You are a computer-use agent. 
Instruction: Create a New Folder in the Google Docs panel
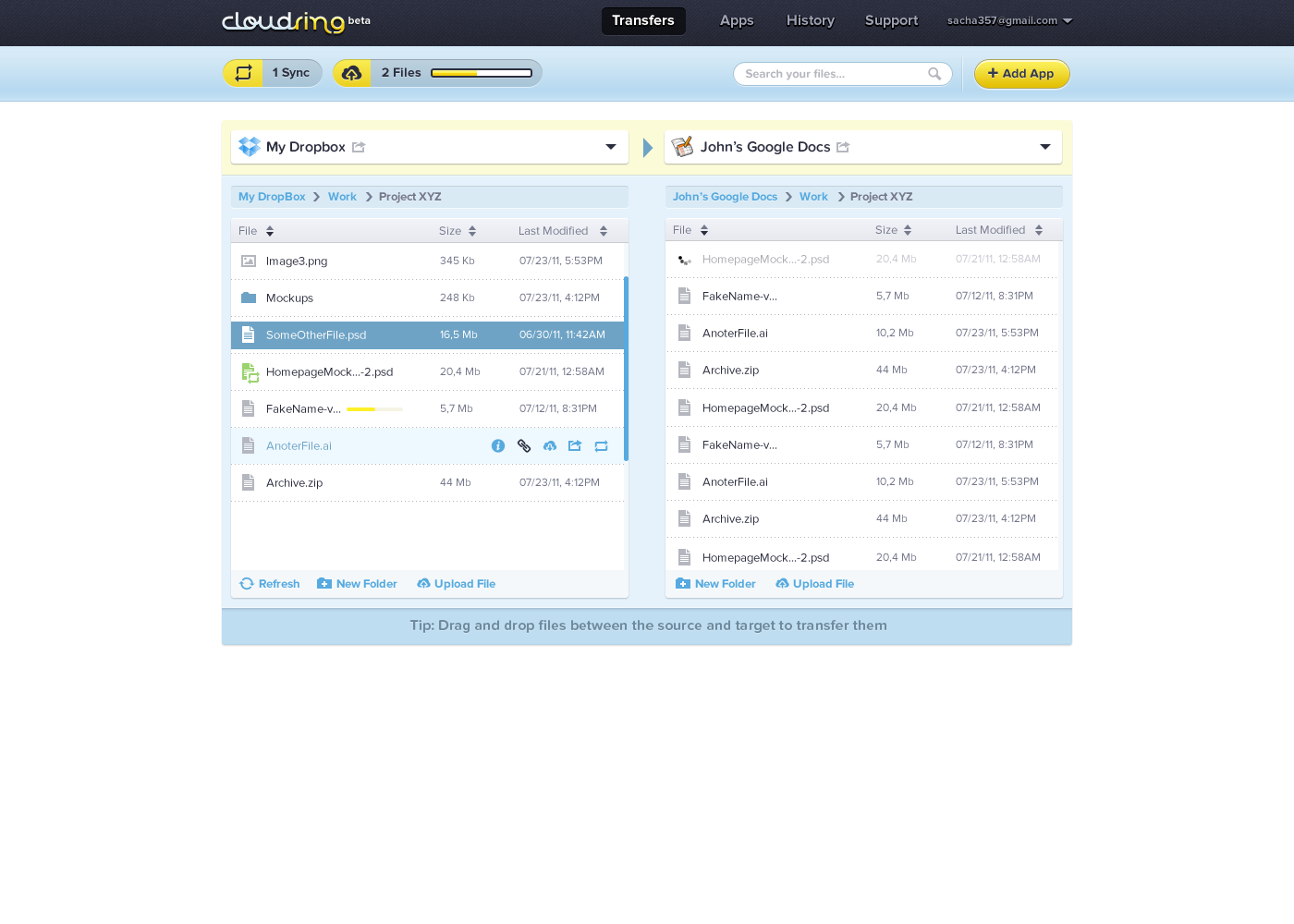point(715,584)
